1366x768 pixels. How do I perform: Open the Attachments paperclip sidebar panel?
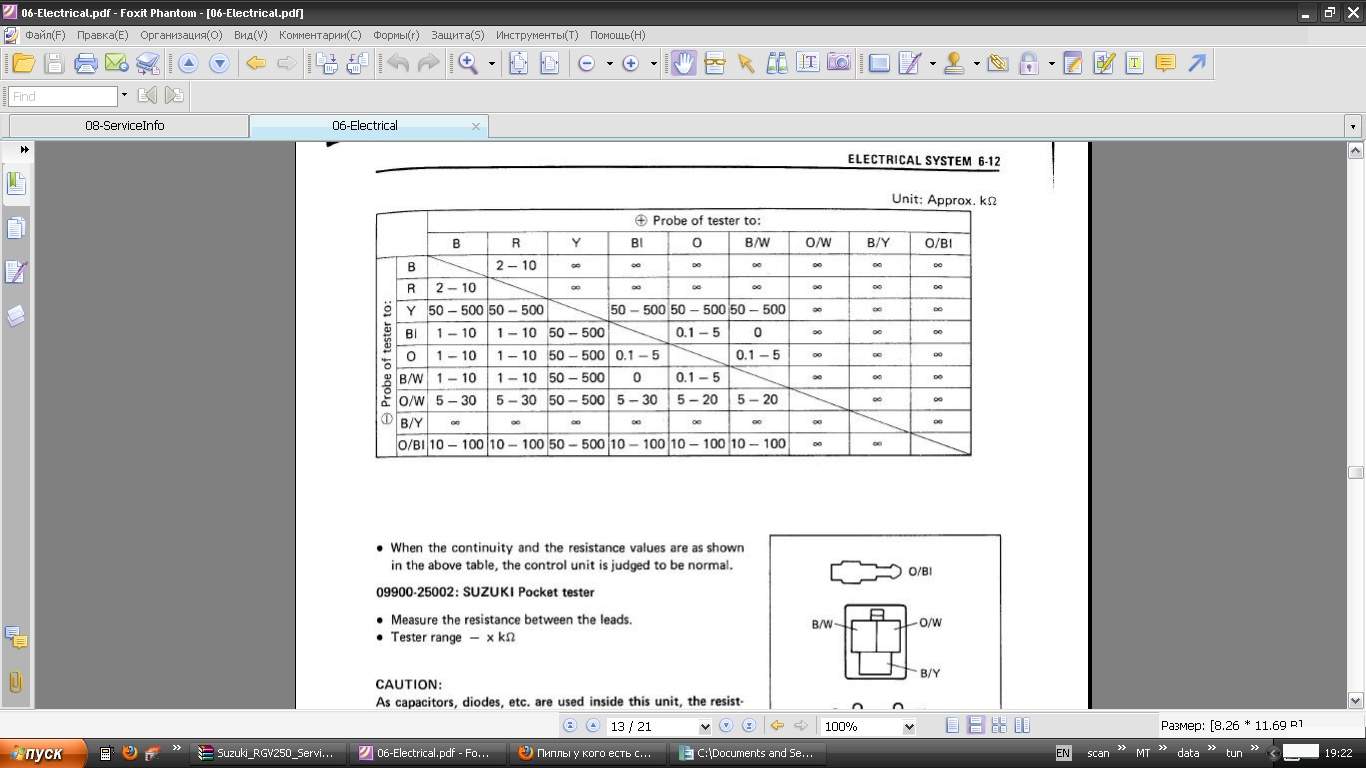[16, 682]
